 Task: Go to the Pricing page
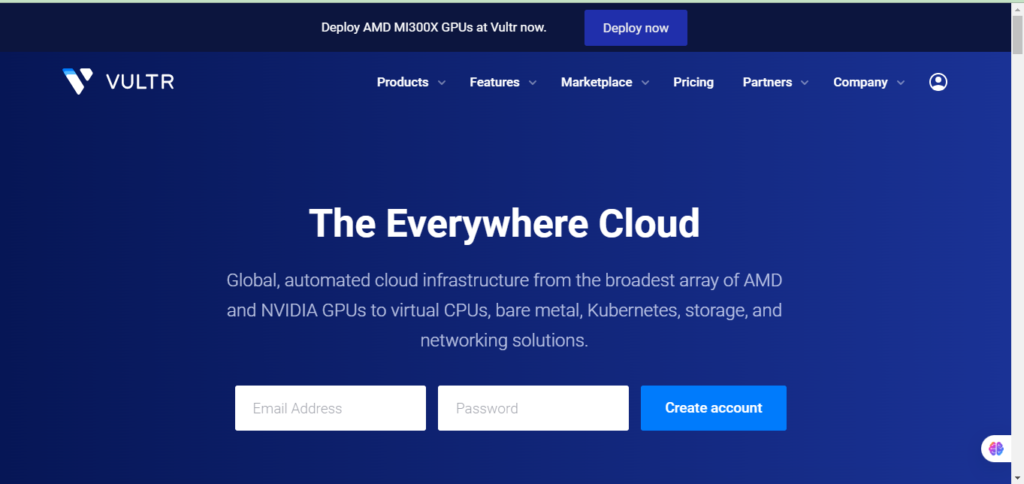pyautogui.click(x=693, y=82)
